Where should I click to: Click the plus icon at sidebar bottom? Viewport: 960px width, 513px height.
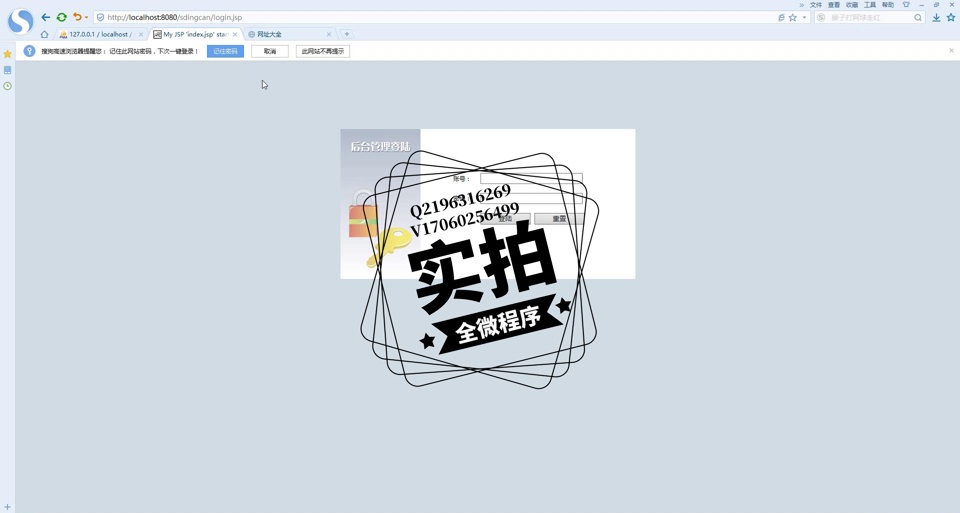(x=7, y=507)
